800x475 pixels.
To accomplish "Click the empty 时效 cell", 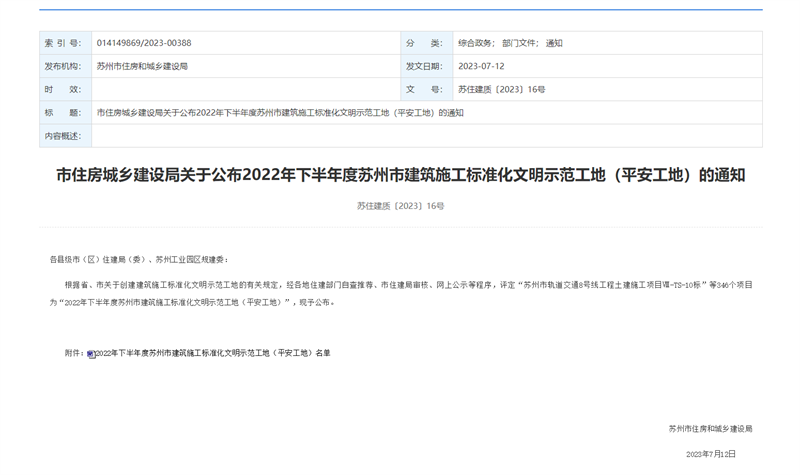I will pyautogui.click(x=245, y=89).
